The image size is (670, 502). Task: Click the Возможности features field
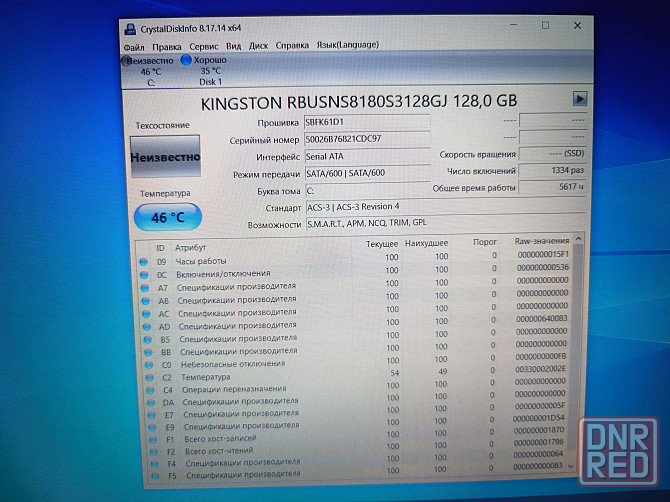[445, 223]
